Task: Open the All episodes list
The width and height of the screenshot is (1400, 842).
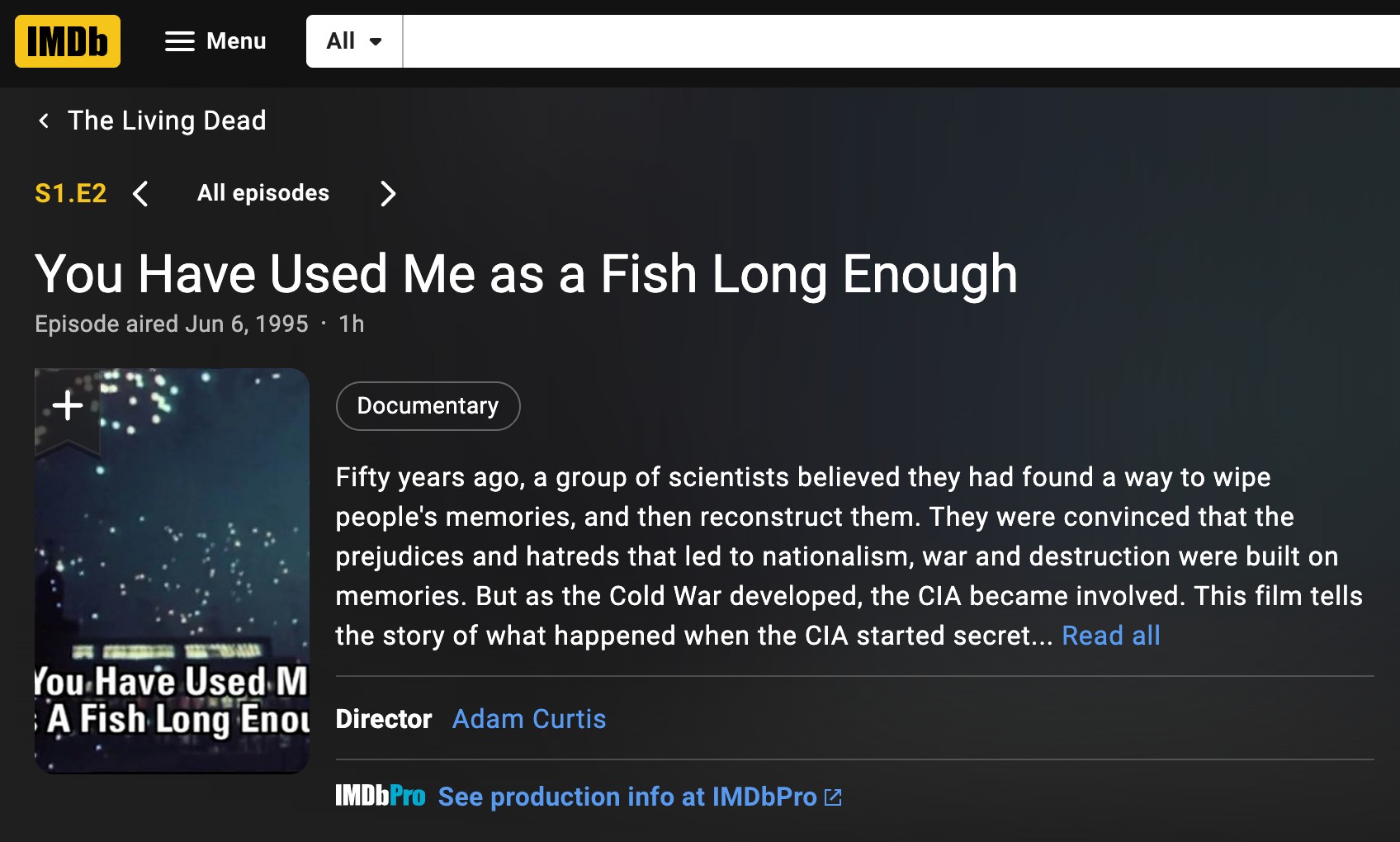Action: point(263,193)
